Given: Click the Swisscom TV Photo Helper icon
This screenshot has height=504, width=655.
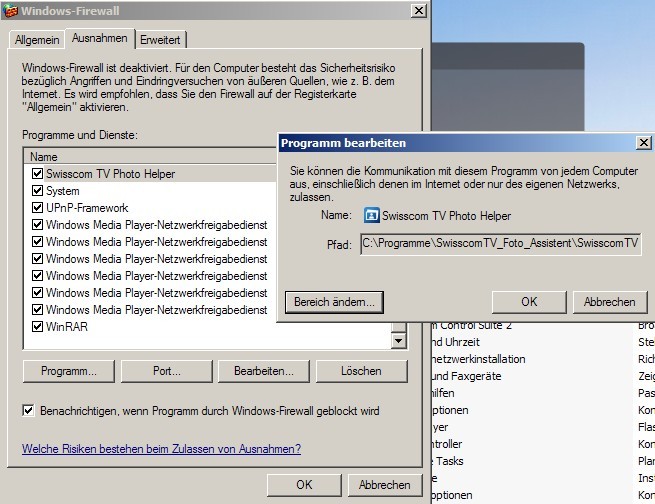Looking at the screenshot, I should pos(371,215).
